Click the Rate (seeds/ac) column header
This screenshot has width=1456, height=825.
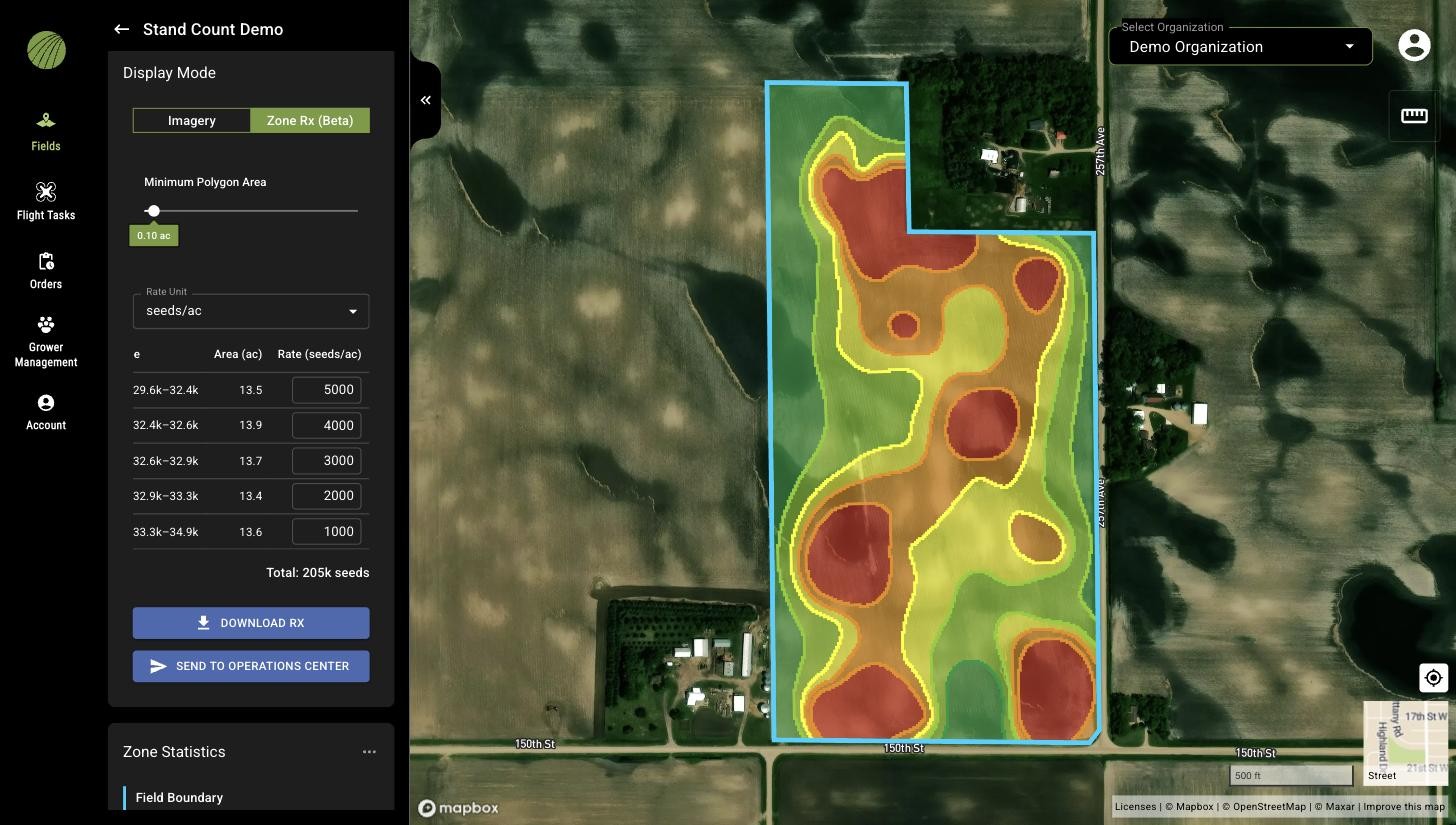319,354
